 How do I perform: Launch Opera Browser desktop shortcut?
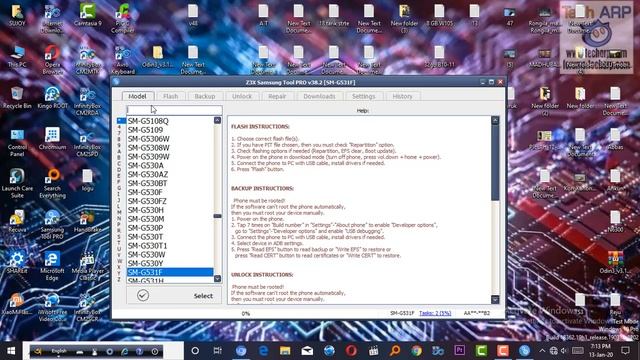[52, 60]
